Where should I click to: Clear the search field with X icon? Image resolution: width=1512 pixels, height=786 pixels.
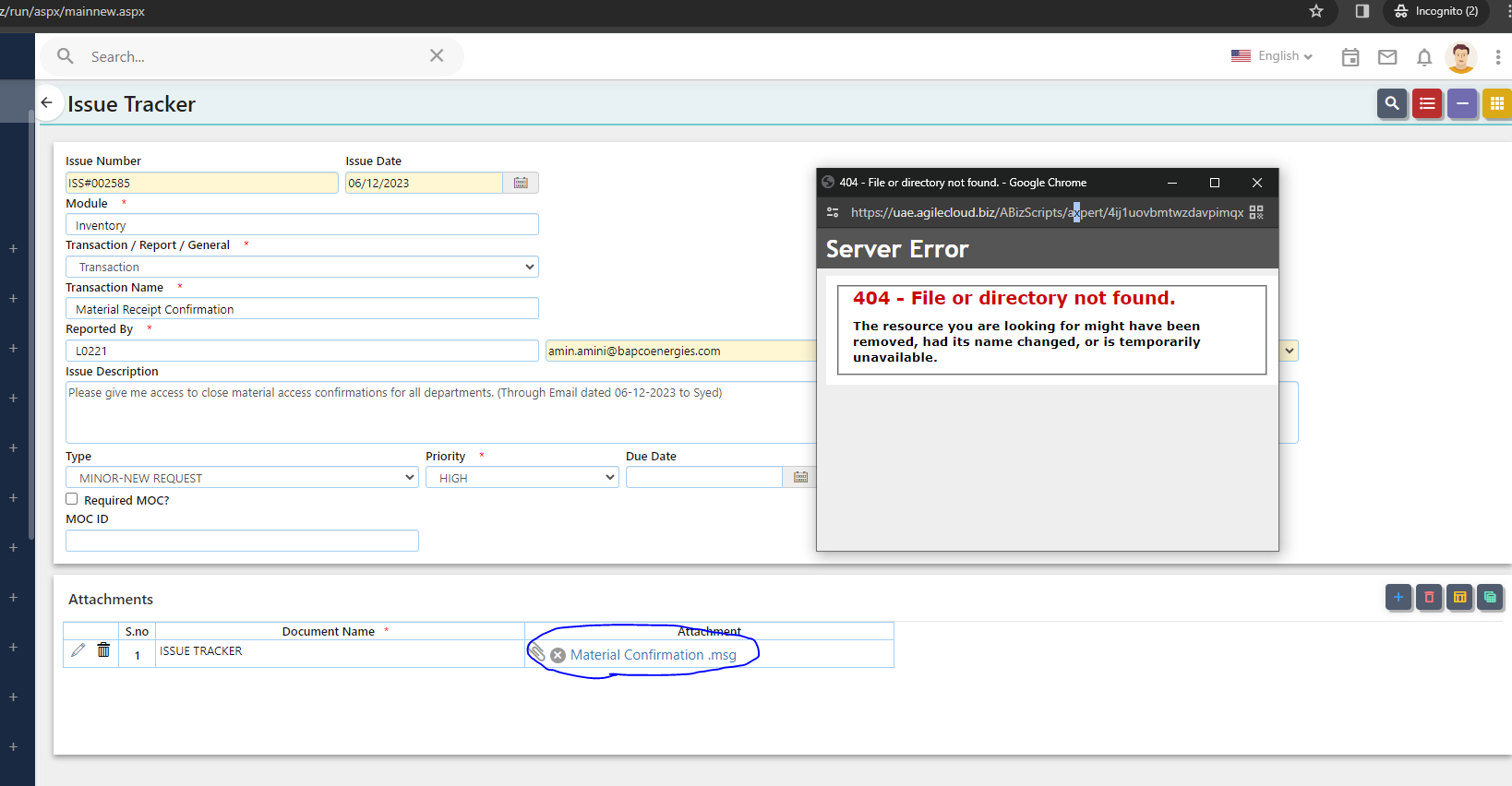437,56
